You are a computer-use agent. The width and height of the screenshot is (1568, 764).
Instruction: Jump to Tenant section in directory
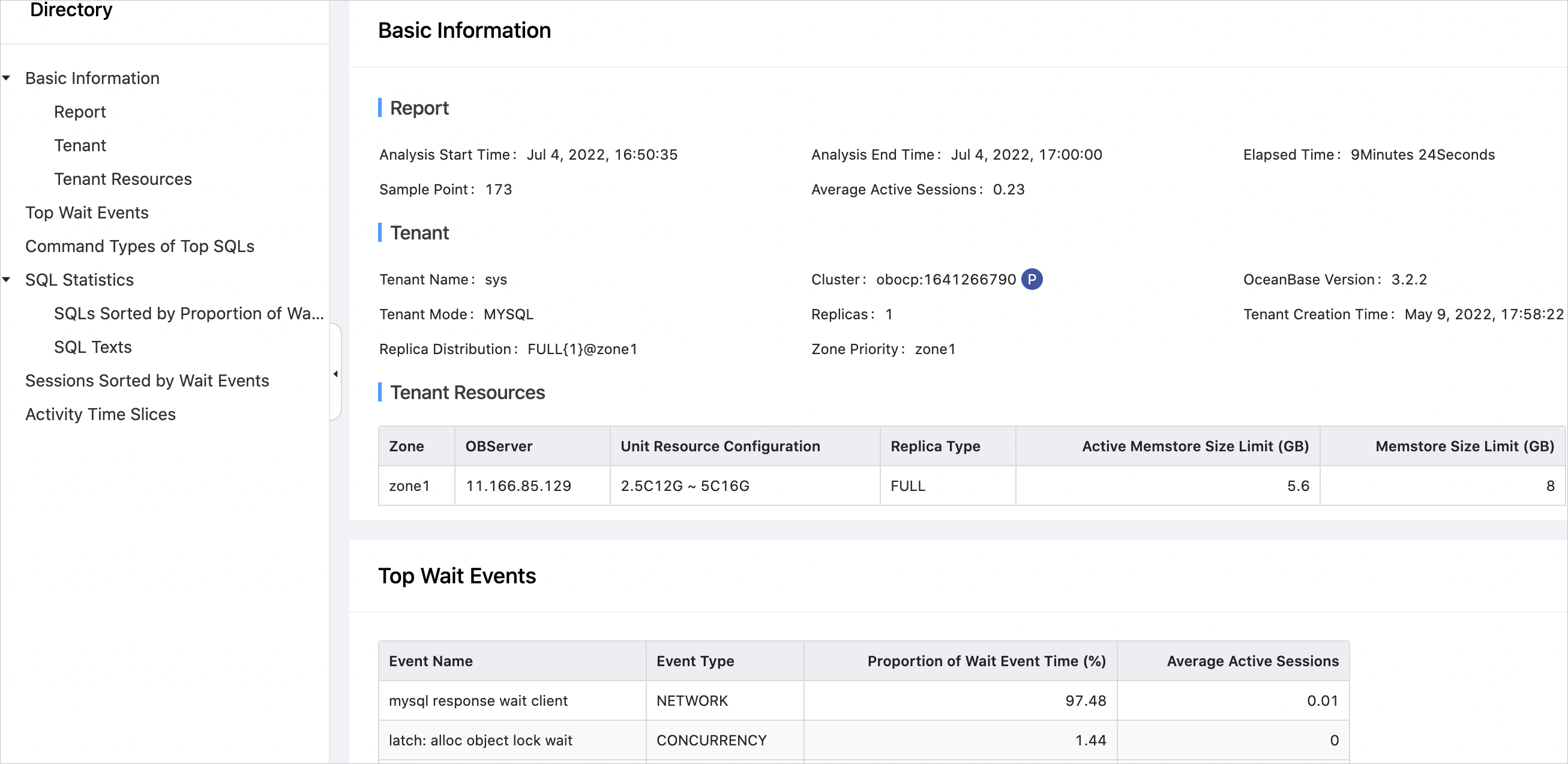coord(80,145)
